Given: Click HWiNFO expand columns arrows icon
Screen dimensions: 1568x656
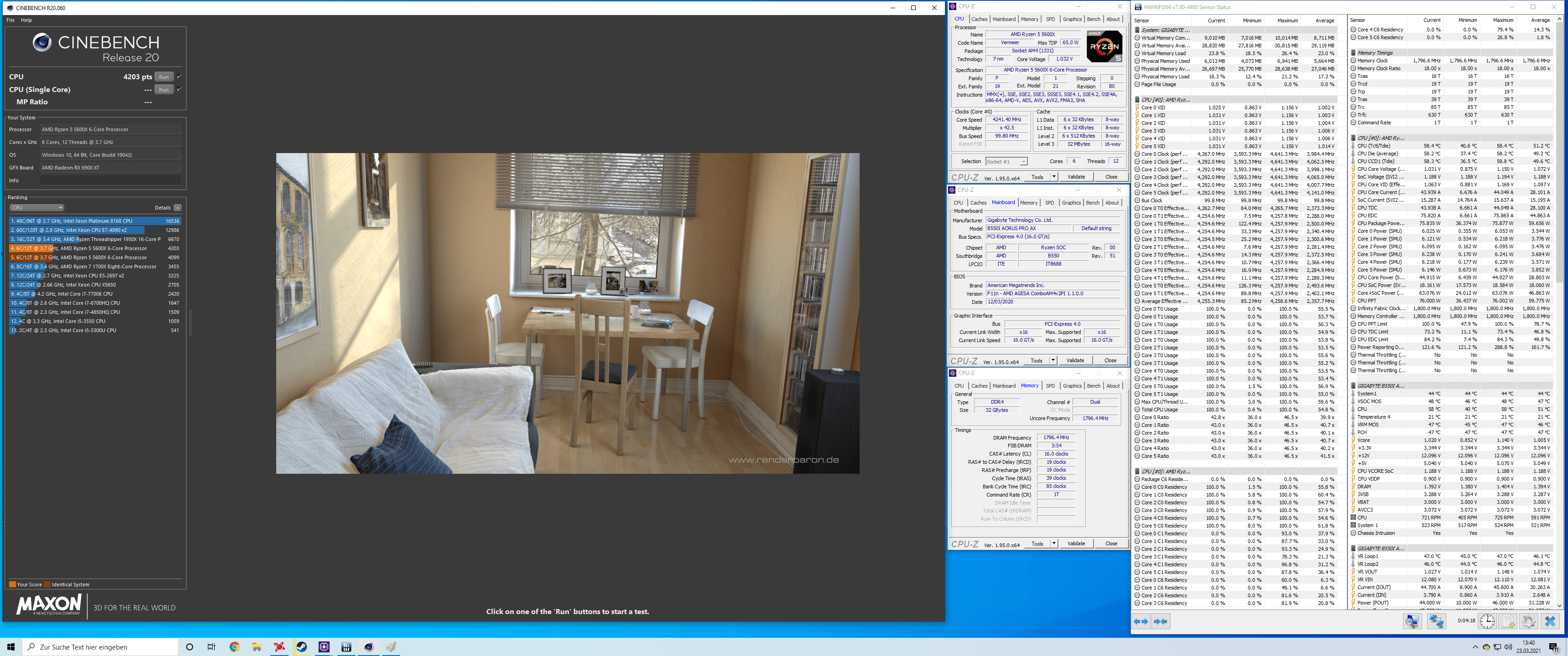Looking at the screenshot, I should pos(1141,621).
